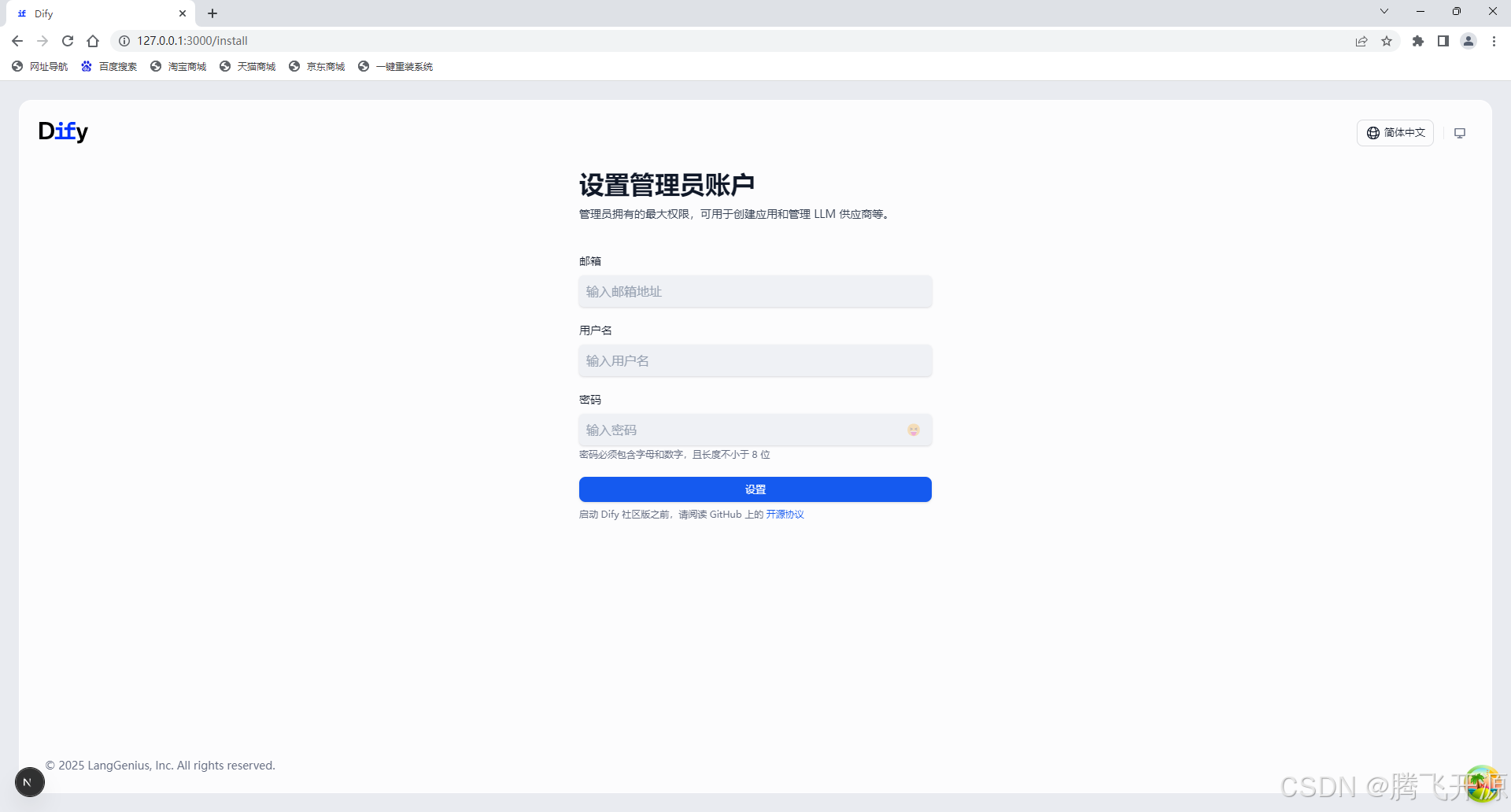
Task: Click the globe language icon
Action: click(x=1373, y=132)
